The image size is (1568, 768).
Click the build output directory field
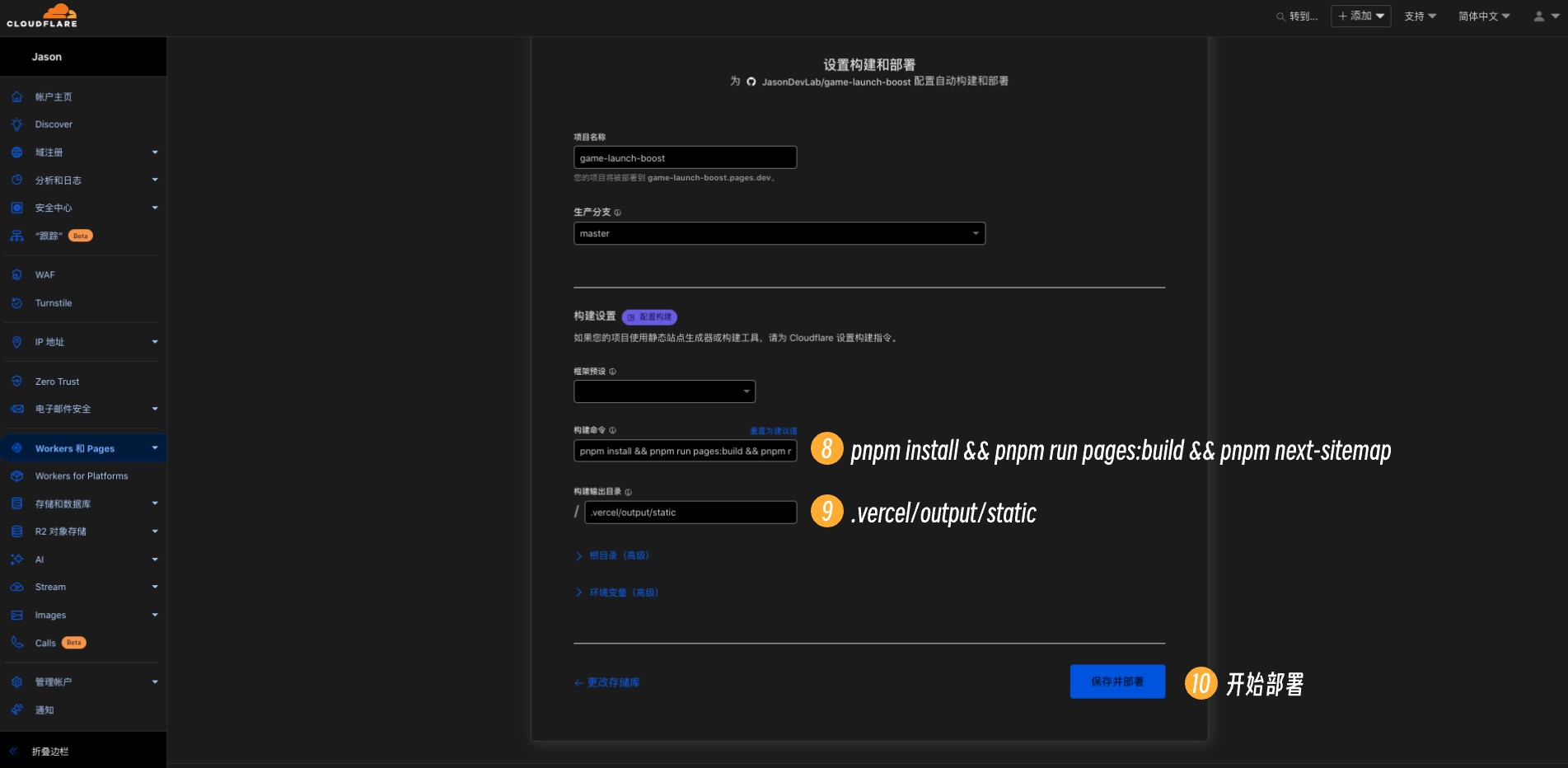coord(690,513)
